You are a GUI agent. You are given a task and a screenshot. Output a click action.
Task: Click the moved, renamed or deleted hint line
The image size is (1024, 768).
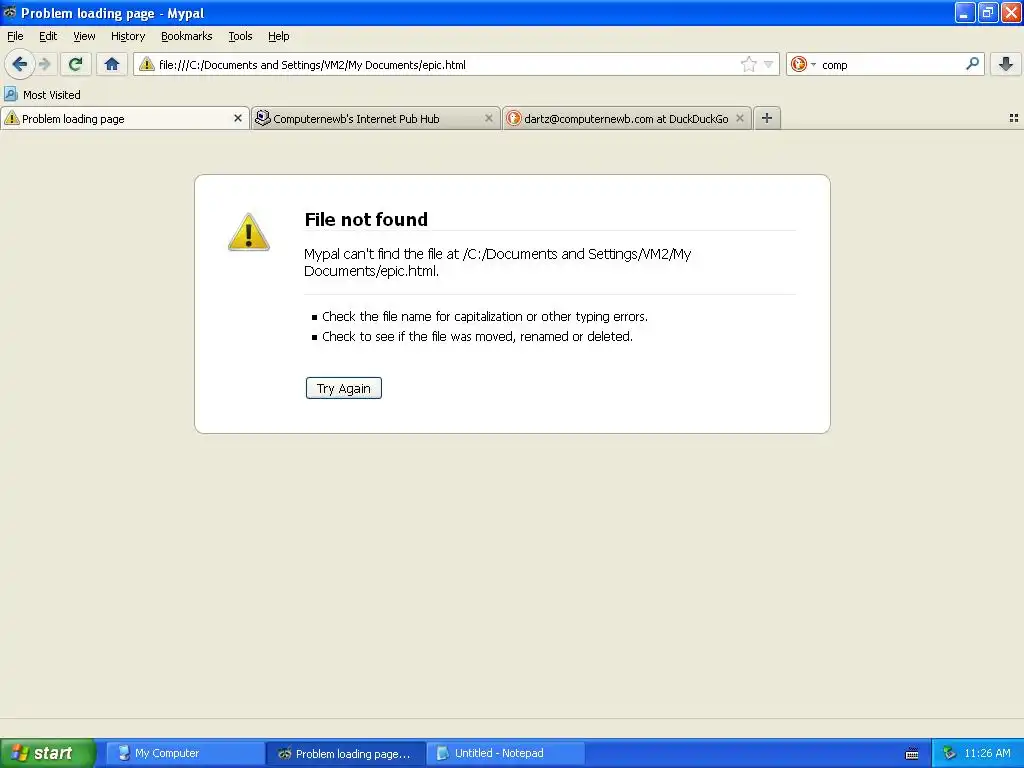(x=477, y=336)
